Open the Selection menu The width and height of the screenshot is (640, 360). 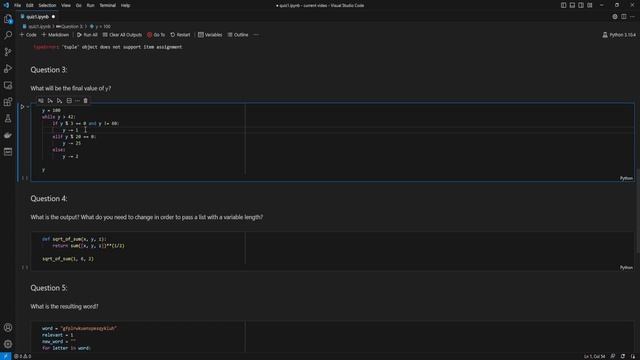coord(47,5)
